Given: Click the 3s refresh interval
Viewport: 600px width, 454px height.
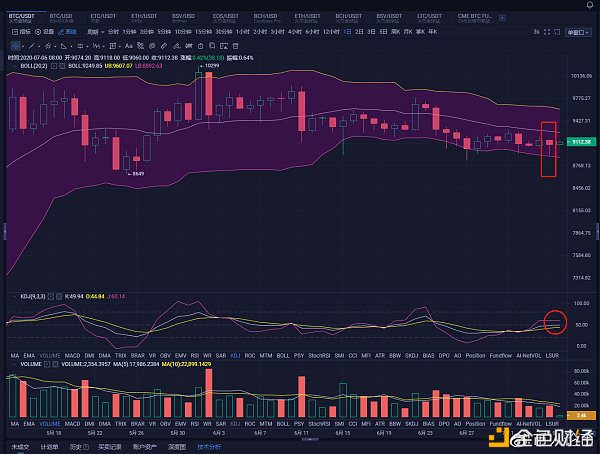Looking at the screenshot, I should (x=536, y=32).
